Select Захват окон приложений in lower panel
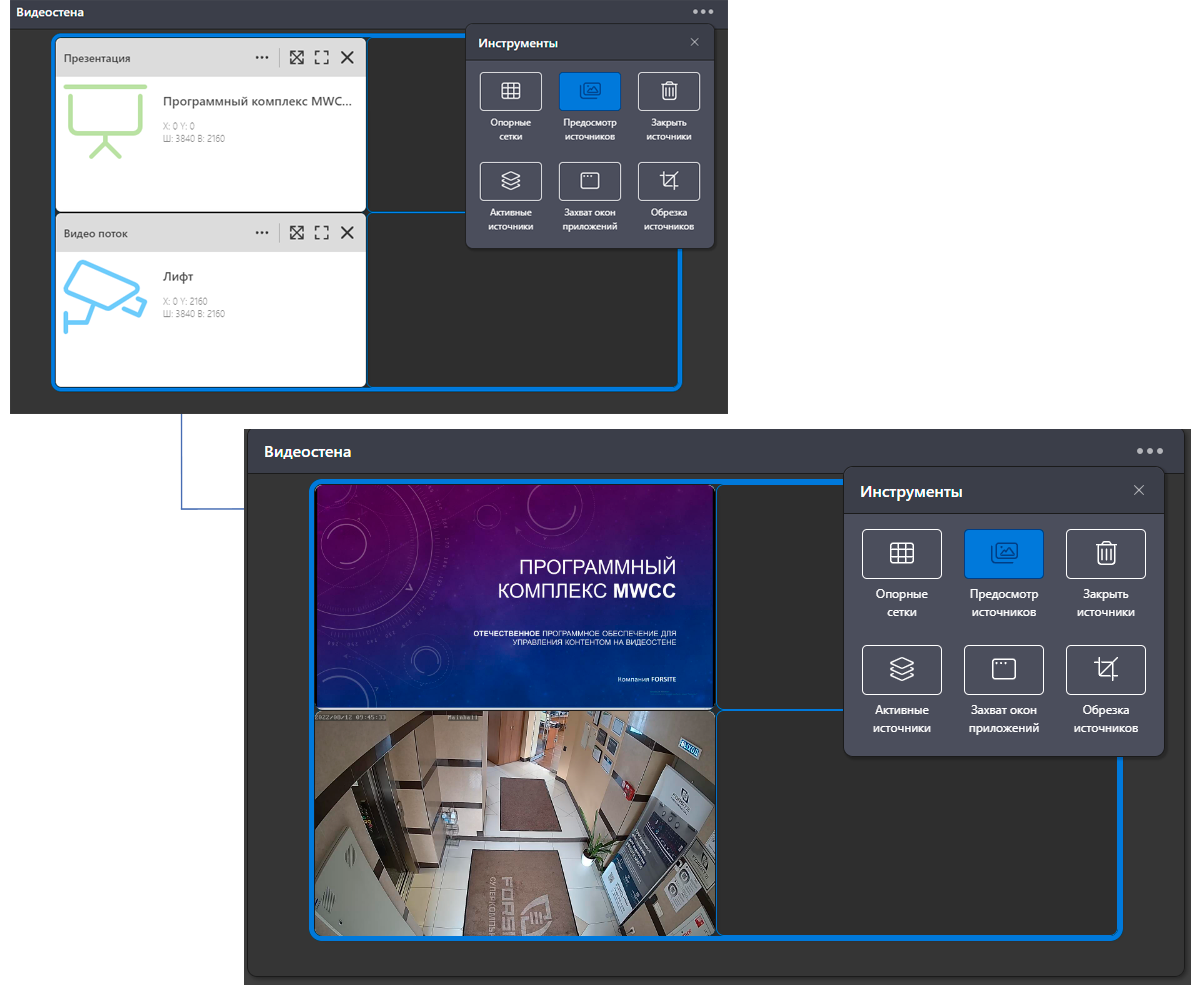Image resolution: width=1202 pixels, height=994 pixels. click(1004, 669)
